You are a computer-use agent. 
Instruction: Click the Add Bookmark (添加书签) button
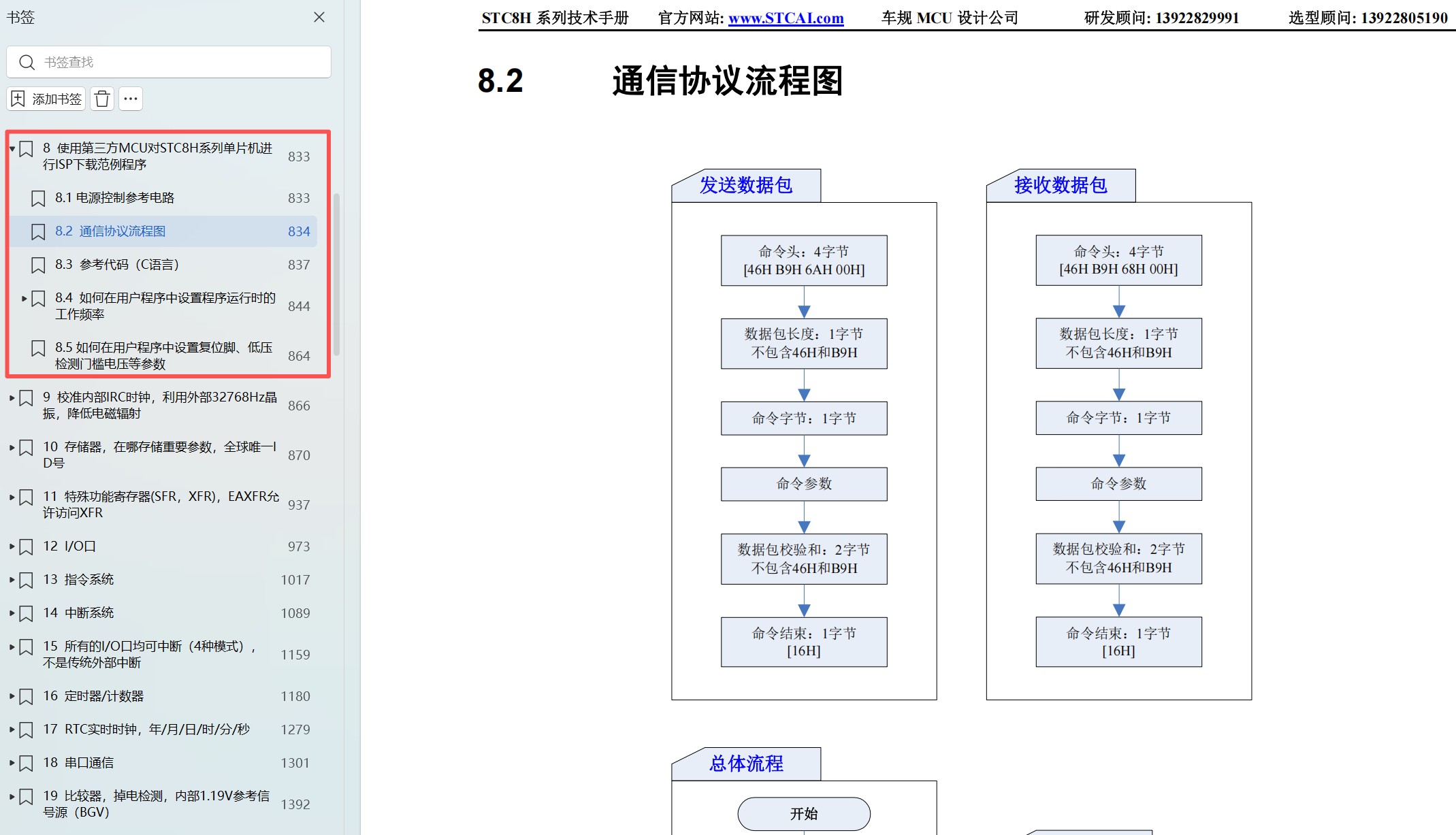tap(46, 99)
